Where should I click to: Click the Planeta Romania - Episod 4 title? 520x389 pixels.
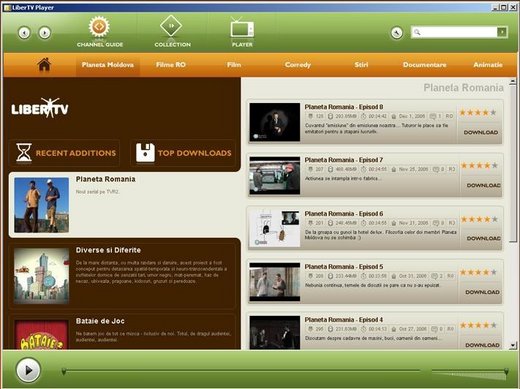point(344,319)
